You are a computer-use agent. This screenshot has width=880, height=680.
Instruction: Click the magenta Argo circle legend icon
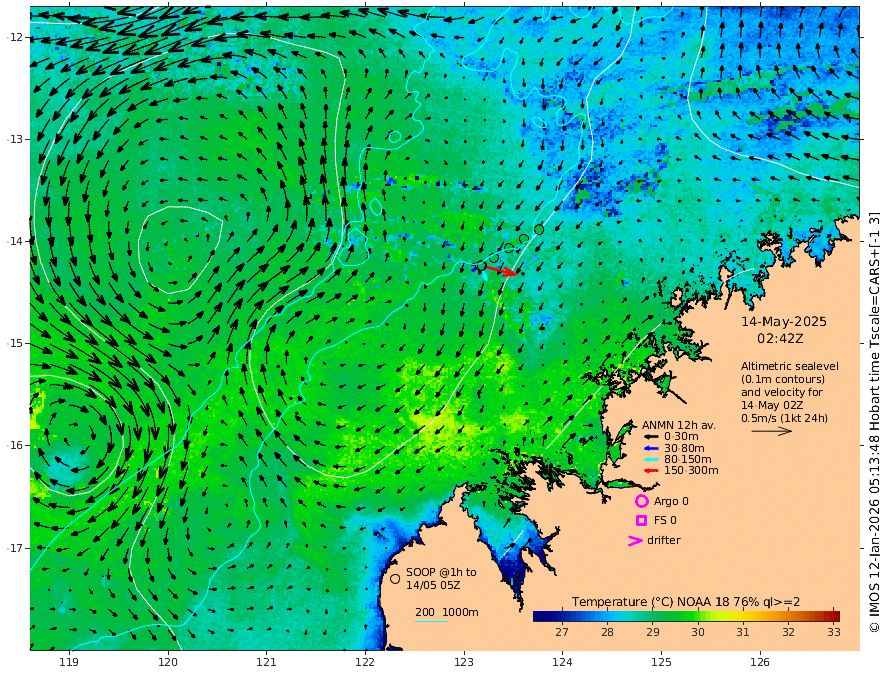641,501
